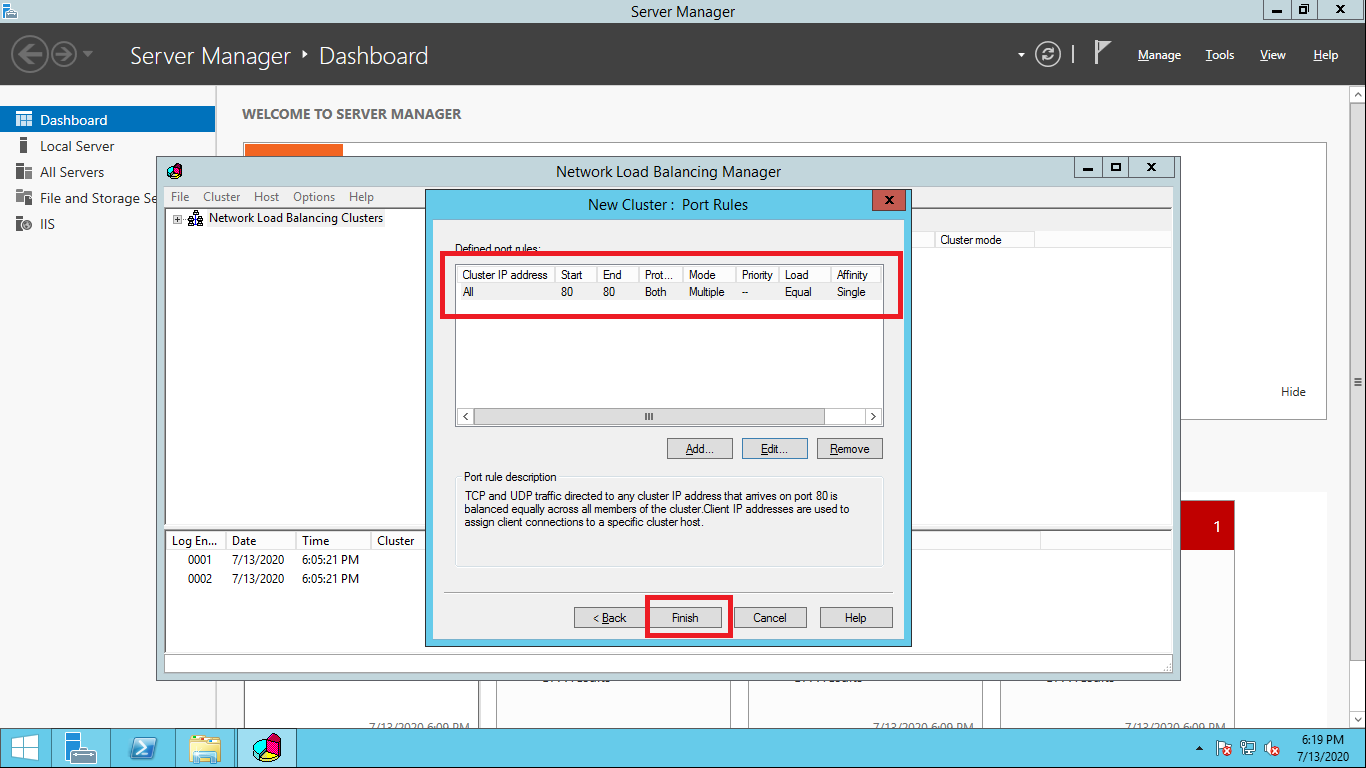
Task: Sort port rules by Start column
Action: click(x=576, y=275)
